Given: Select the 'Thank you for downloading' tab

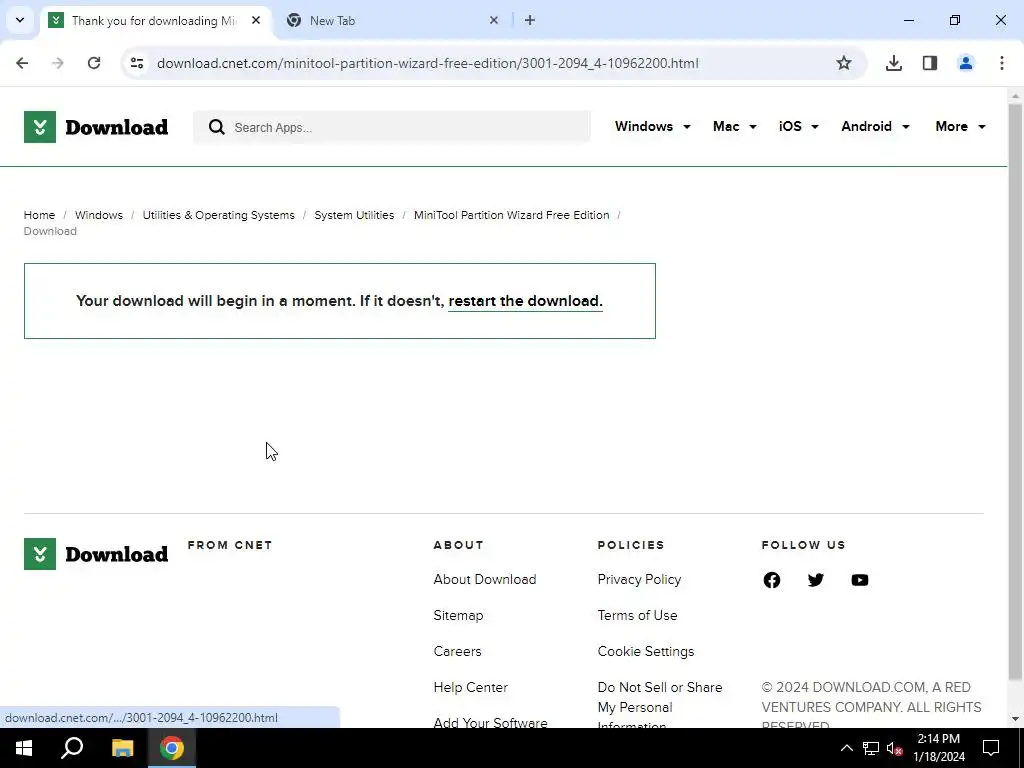Looking at the screenshot, I should (155, 20).
